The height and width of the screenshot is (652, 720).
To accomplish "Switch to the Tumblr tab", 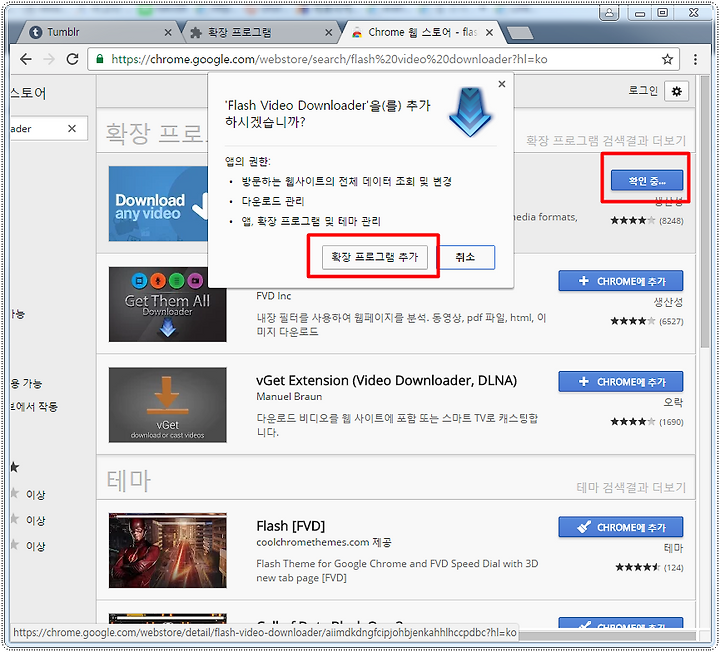I will [x=97, y=32].
